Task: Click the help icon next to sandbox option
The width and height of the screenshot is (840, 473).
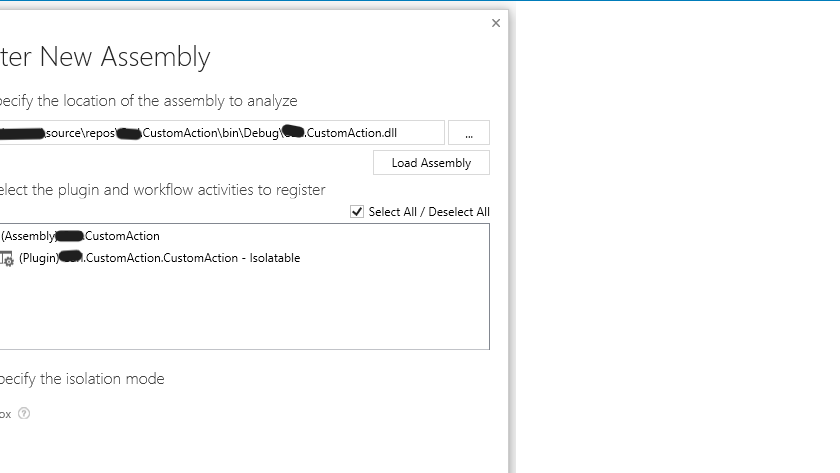Action: tap(24, 413)
